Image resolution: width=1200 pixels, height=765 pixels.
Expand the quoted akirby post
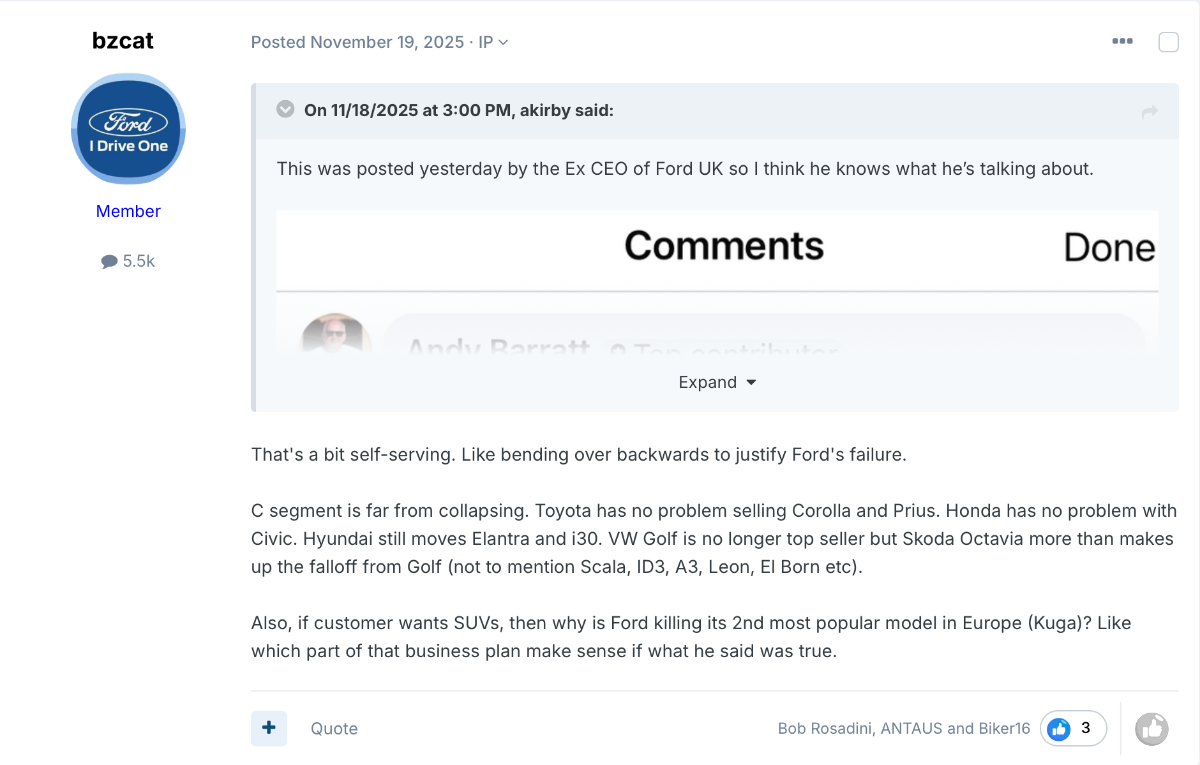pyautogui.click(x=717, y=382)
